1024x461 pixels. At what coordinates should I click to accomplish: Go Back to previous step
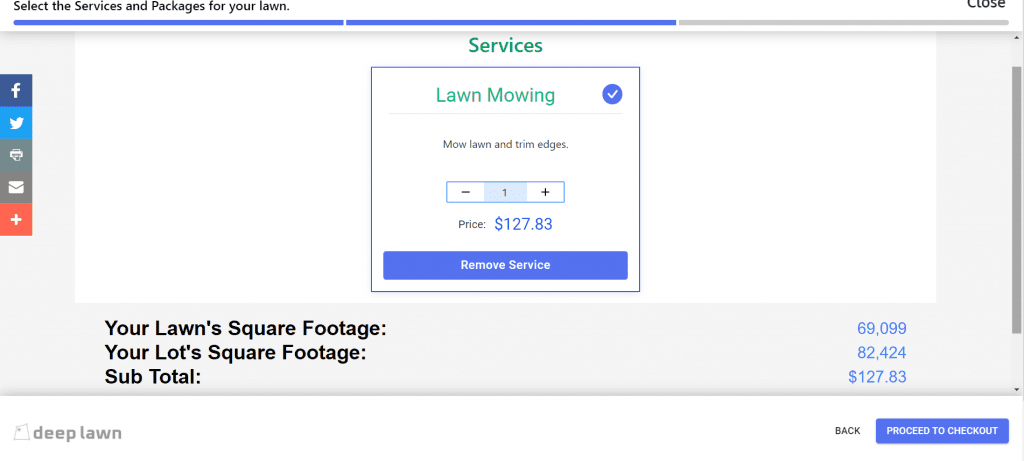pyautogui.click(x=847, y=431)
